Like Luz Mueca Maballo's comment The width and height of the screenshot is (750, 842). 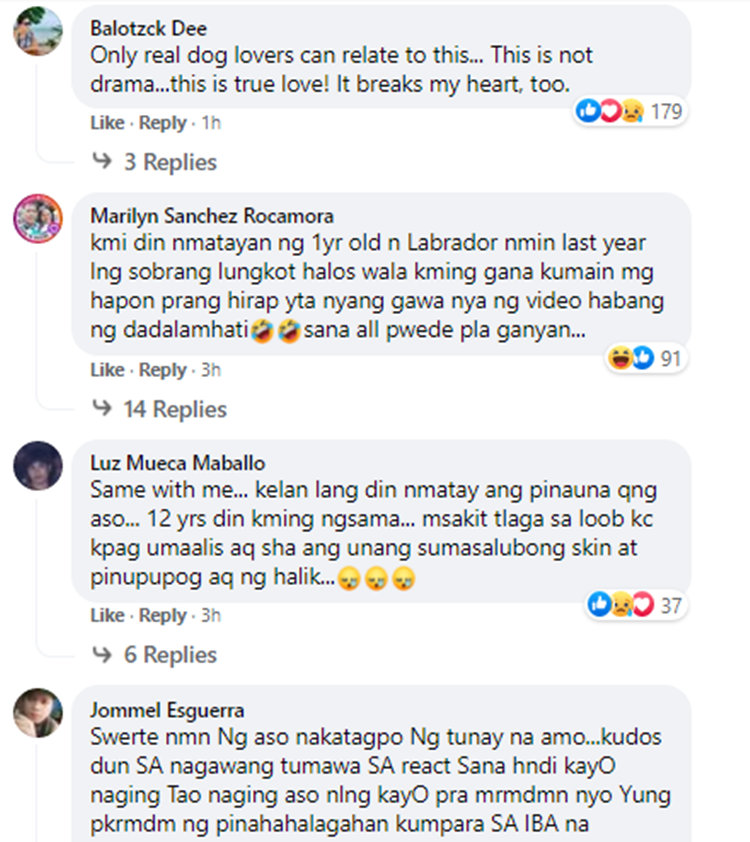pos(107,615)
